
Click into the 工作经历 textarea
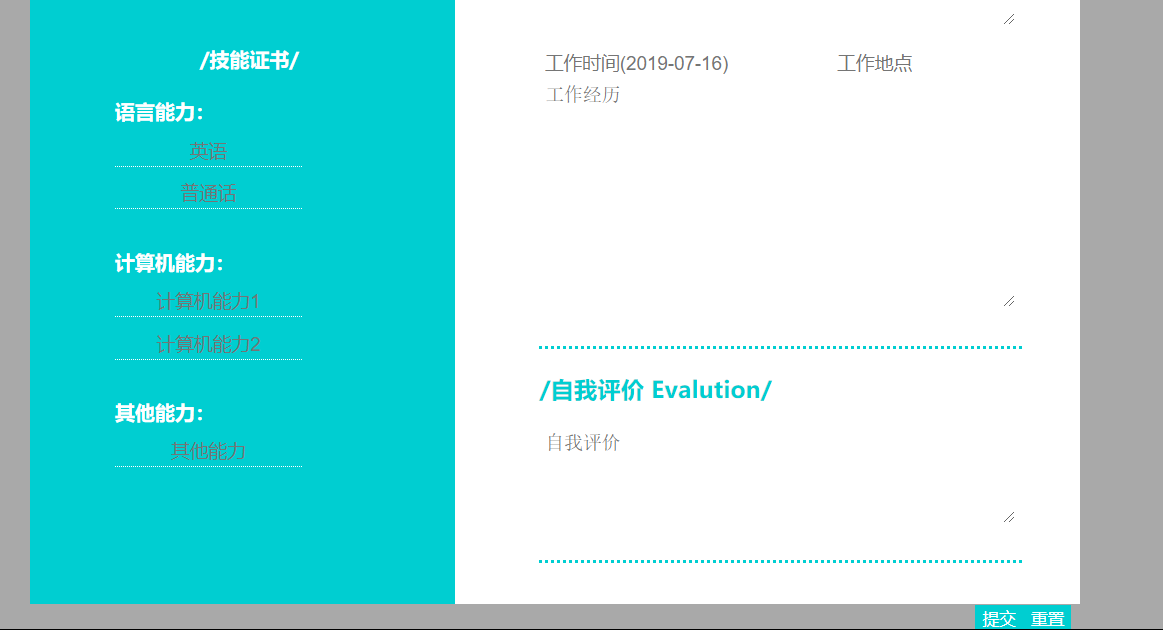tap(779, 194)
